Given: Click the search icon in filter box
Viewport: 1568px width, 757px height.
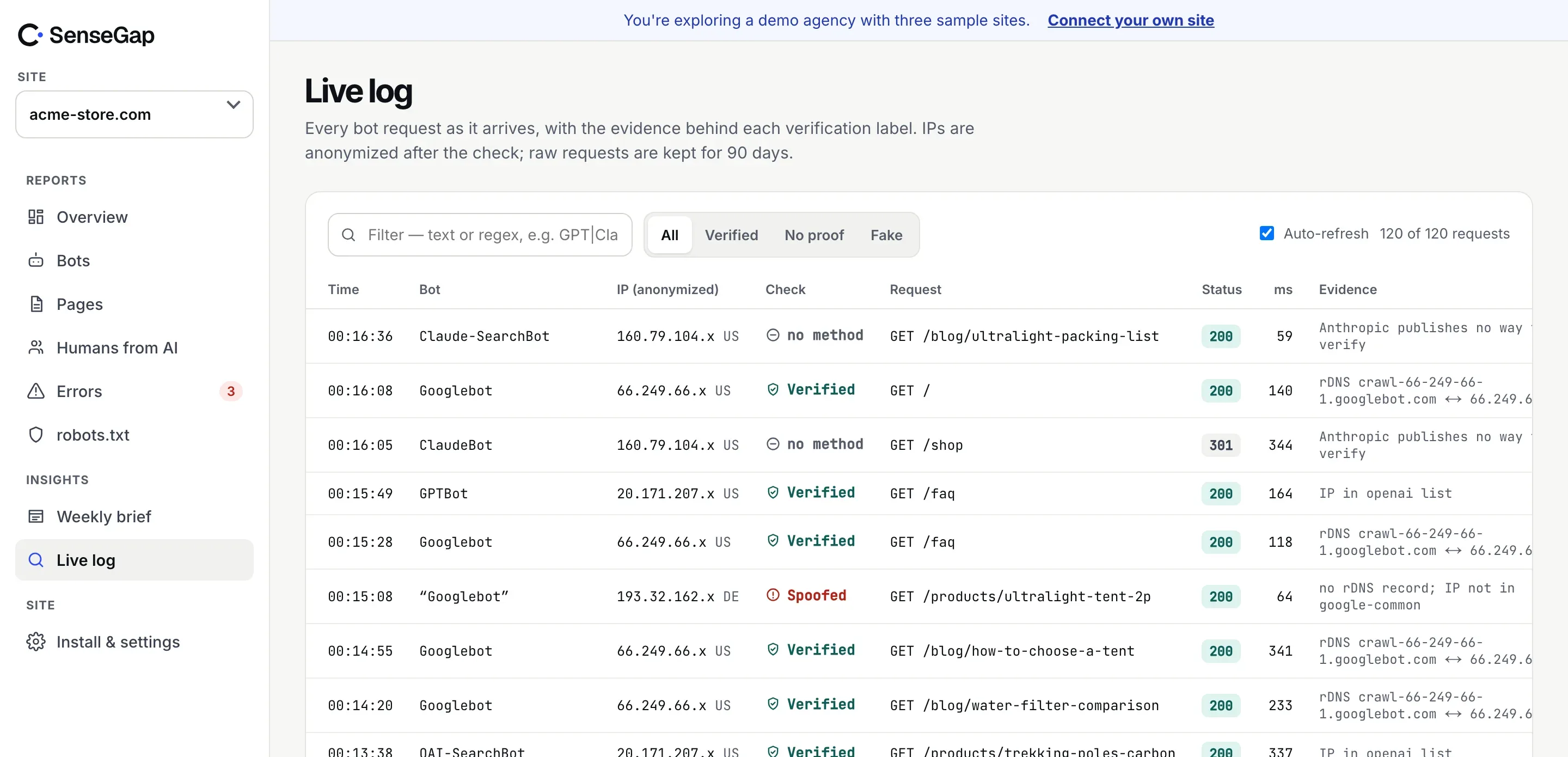Looking at the screenshot, I should (348, 235).
